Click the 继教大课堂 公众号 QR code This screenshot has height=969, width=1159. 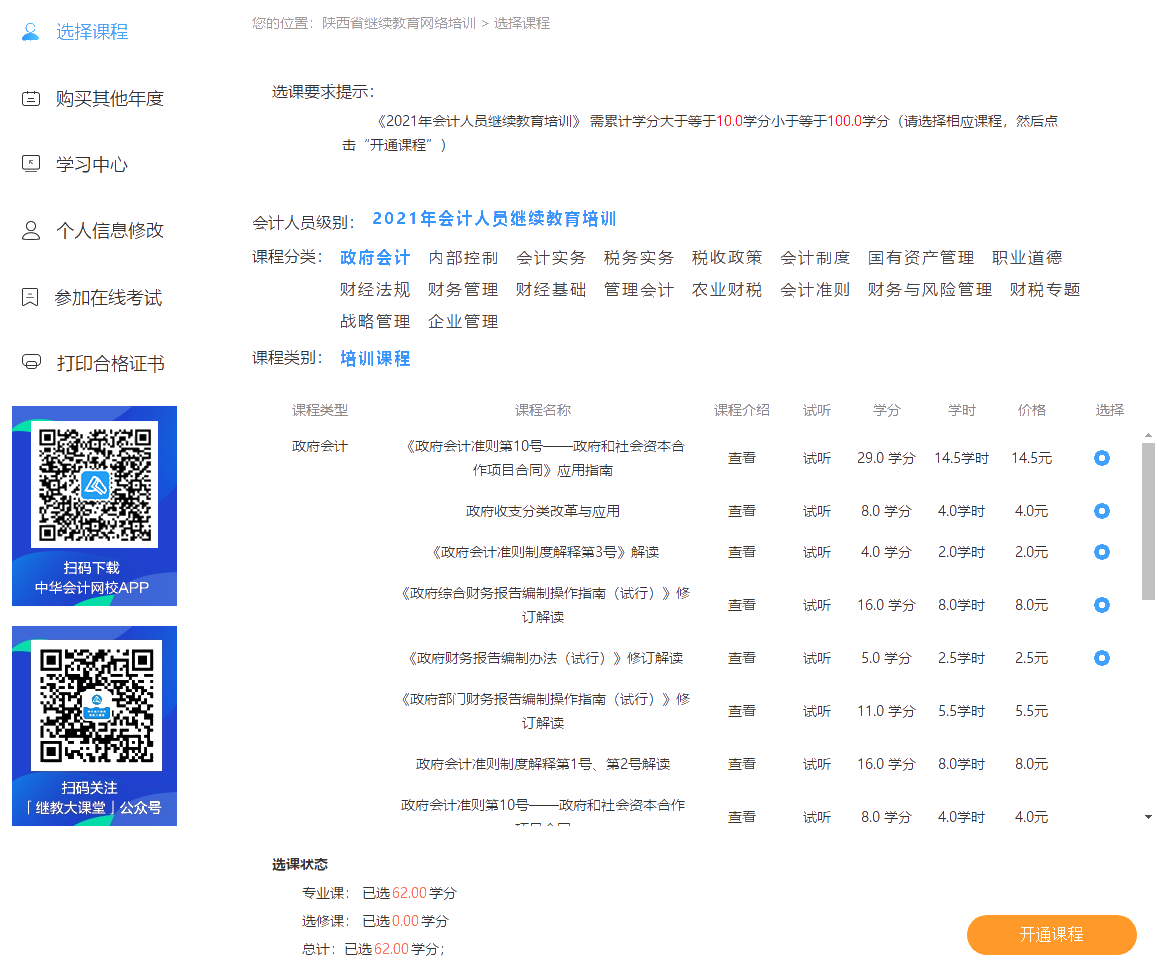(94, 705)
